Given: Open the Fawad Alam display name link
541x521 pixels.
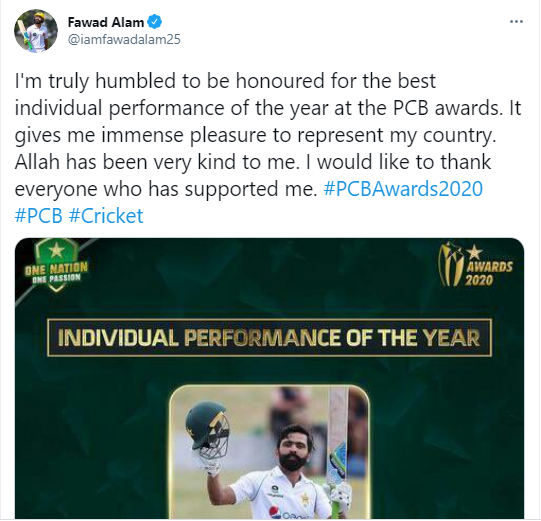Looking at the screenshot, I should point(106,22).
